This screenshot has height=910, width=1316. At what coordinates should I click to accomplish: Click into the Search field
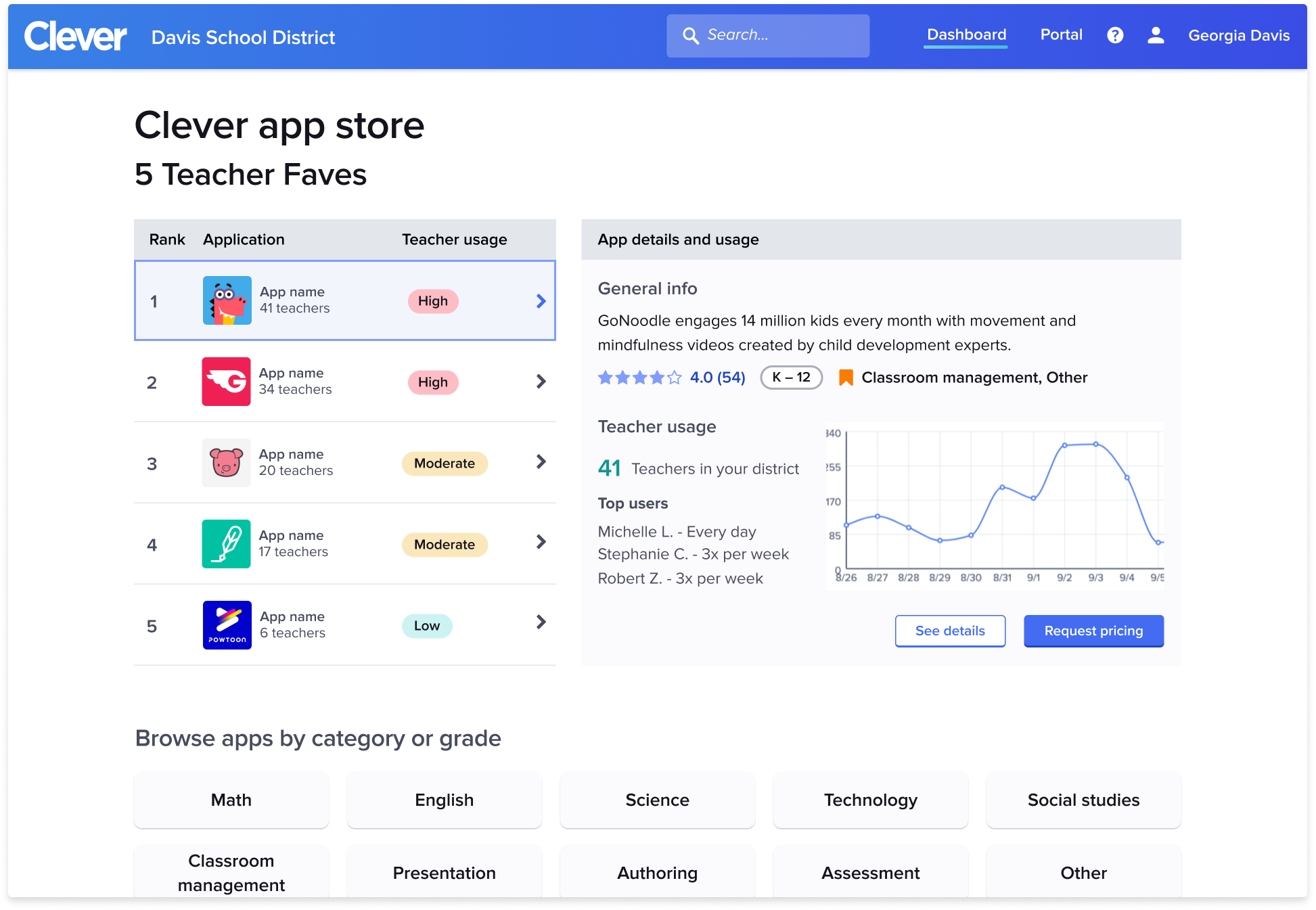click(x=768, y=36)
